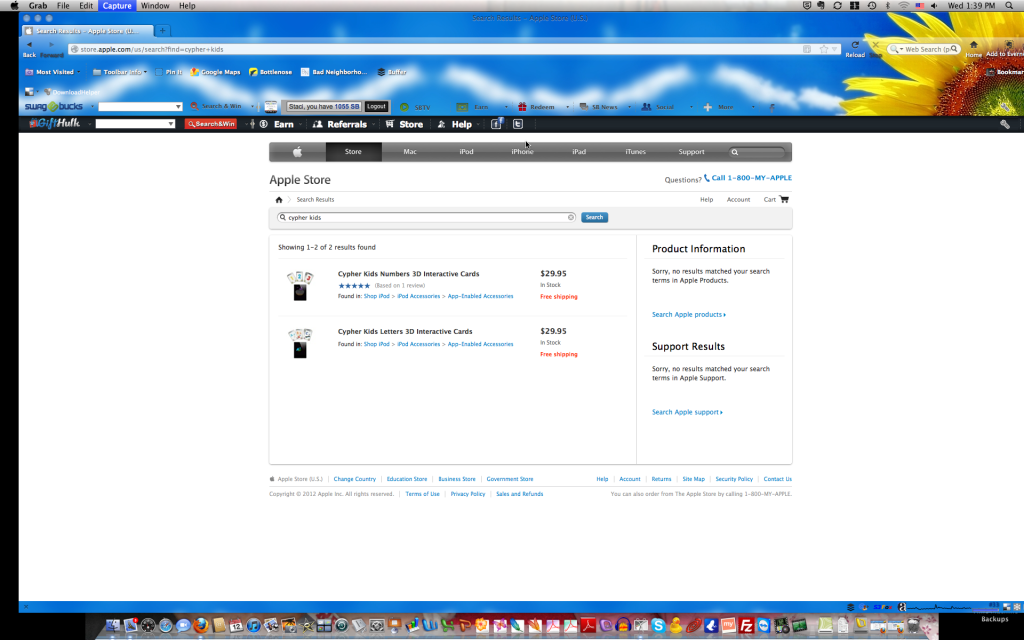Click the Twitter icon on GiftHulk toolbar
The width and height of the screenshot is (1024, 640).
coord(518,124)
